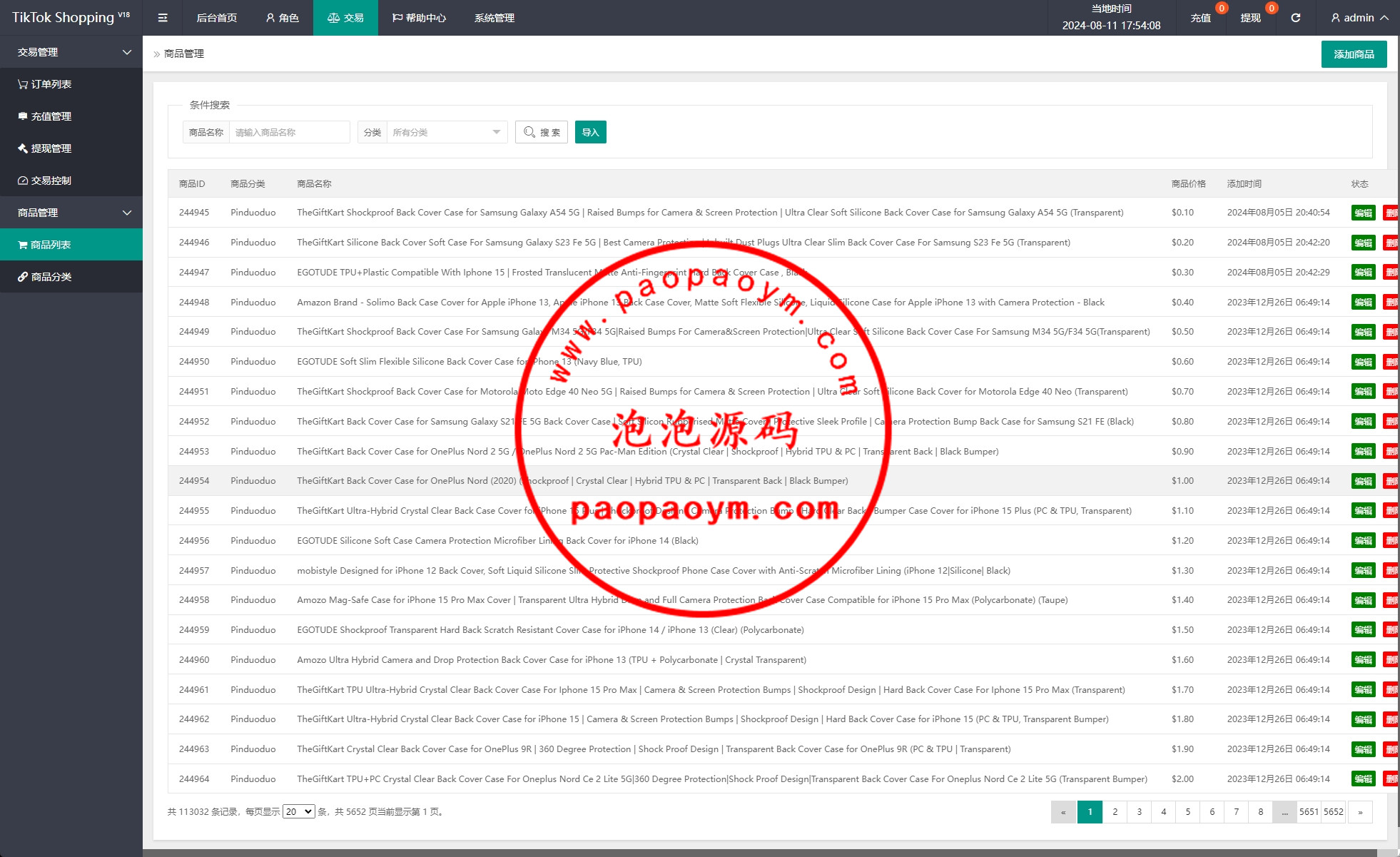Go to page 5

tap(1187, 812)
